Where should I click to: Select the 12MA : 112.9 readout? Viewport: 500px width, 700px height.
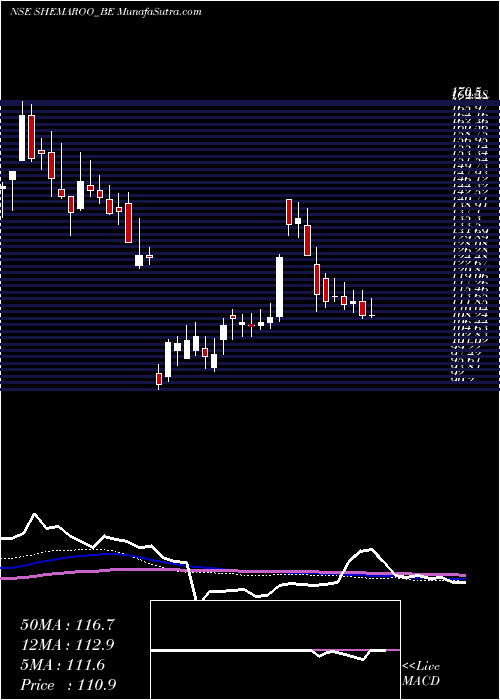point(67,645)
